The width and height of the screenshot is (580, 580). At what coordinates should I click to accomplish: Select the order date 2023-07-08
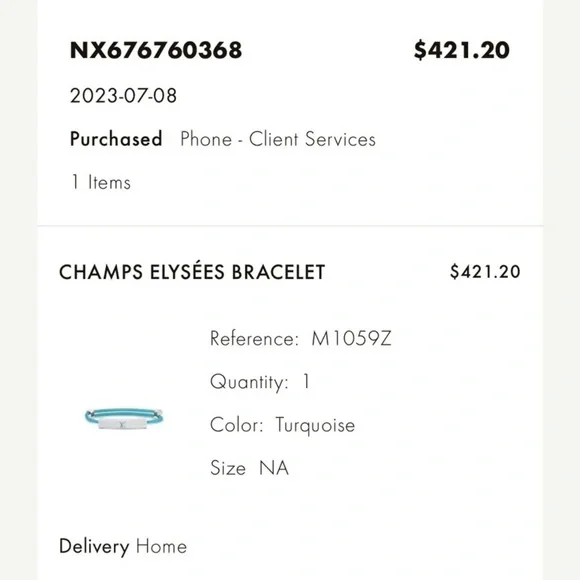[124, 96]
